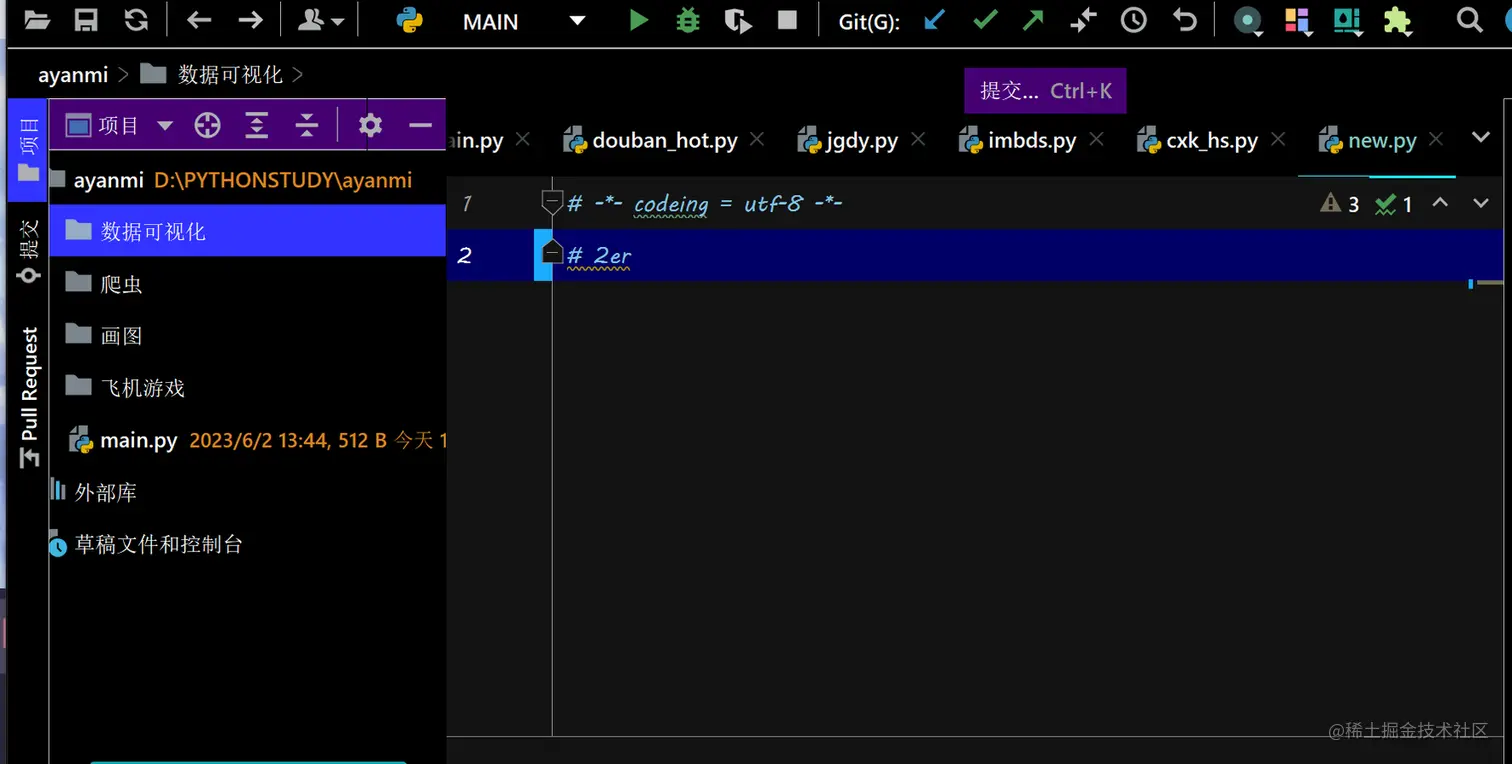
Task: Close the cxk_hs.py tab
Action: tap(1277, 140)
